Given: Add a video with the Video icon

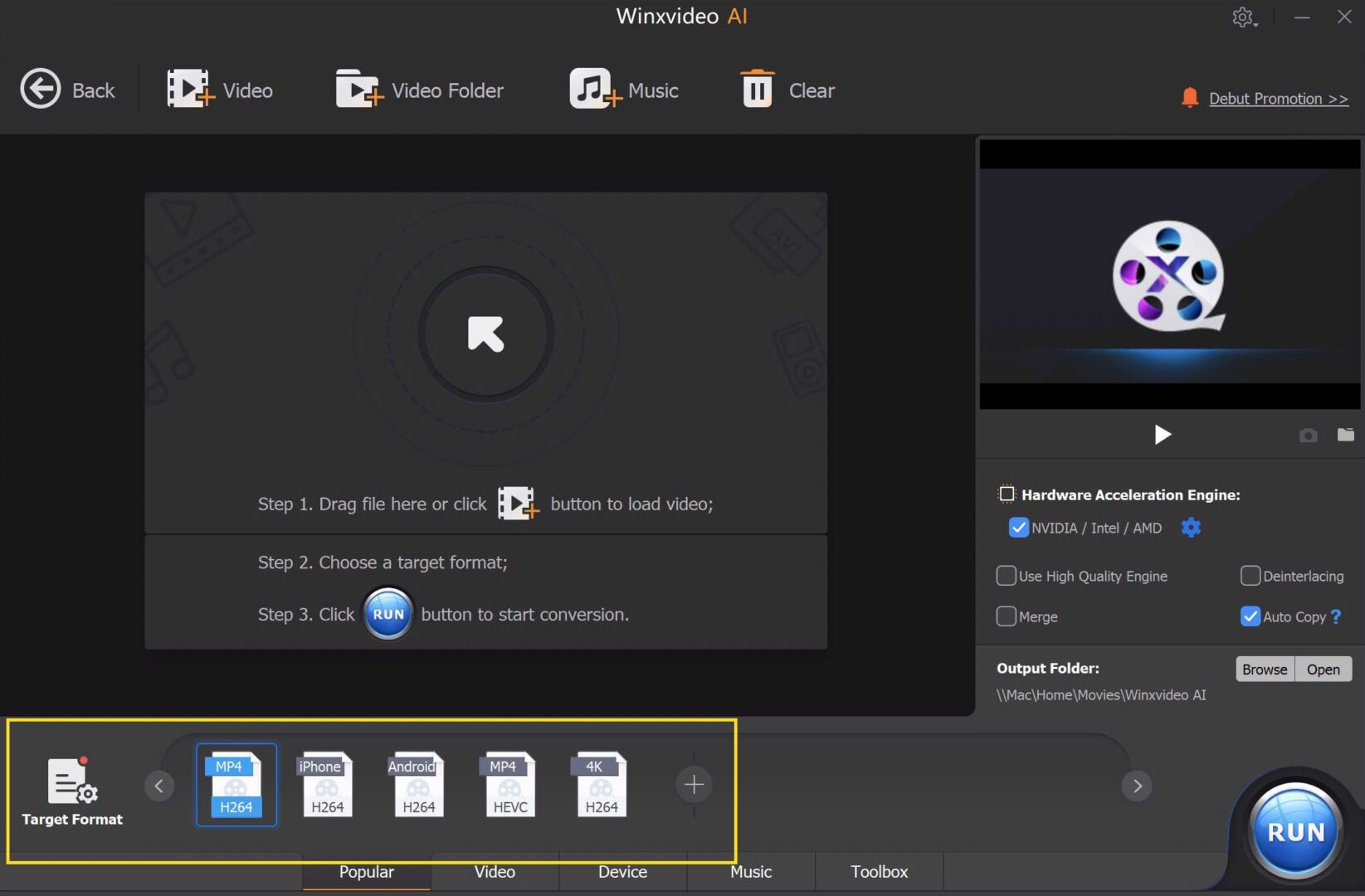Looking at the screenshot, I should pyautogui.click(x=190, y=89).
